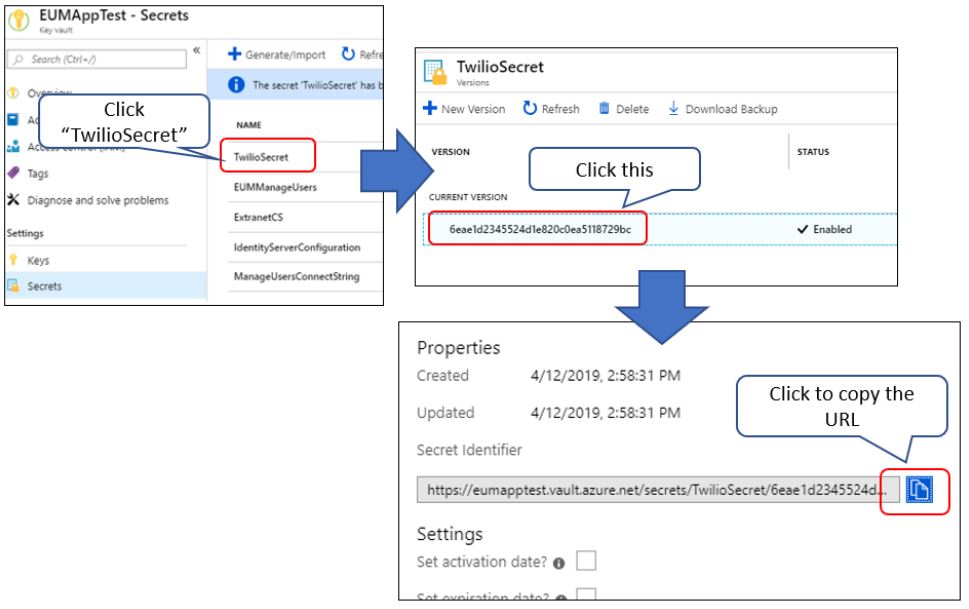The width and height of the screenshot is (969, 609).
Task: Delete the TwilioSecret secret
Action: (624, 109)
